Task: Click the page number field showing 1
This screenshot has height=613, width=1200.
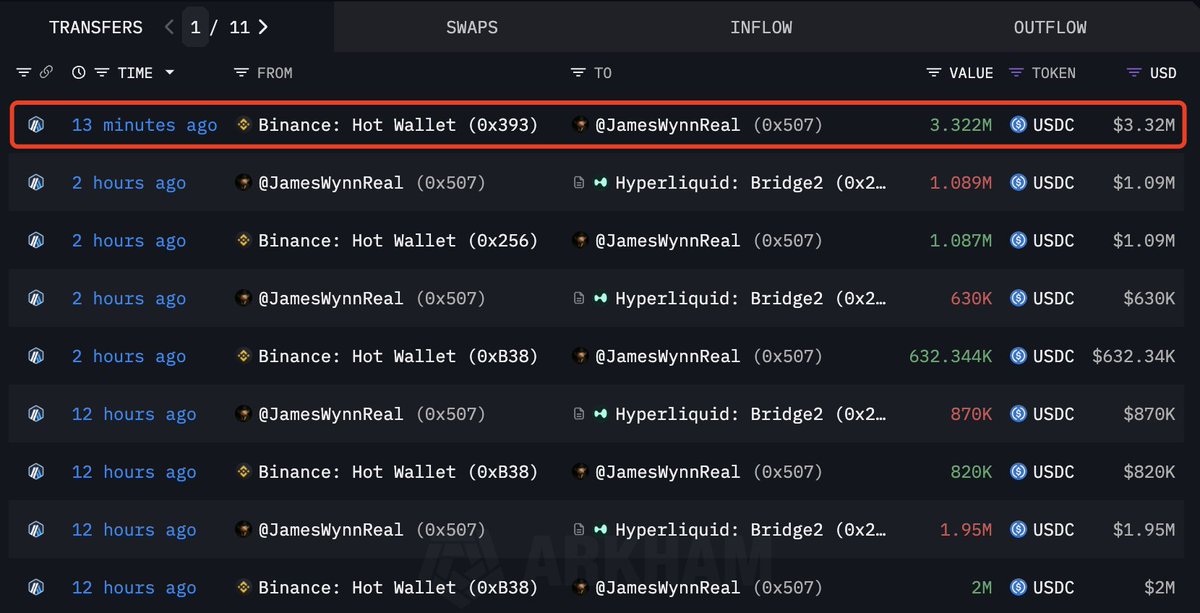Action: click(196, 27)
